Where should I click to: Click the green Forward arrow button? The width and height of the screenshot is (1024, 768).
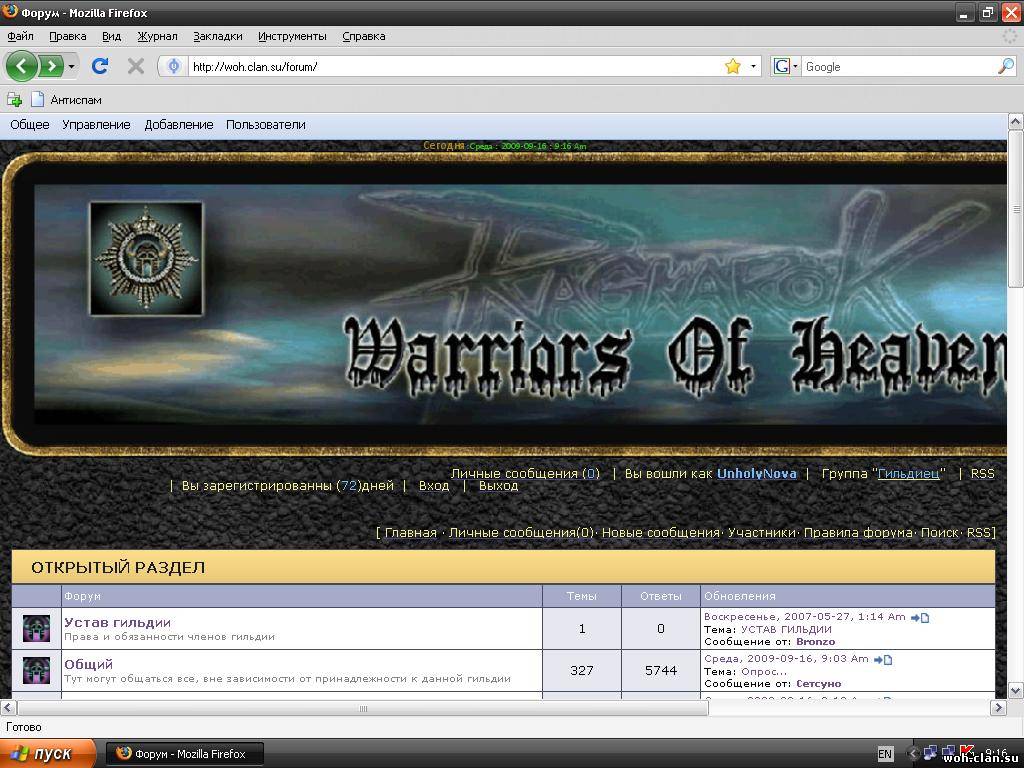(x=49, y=66)
